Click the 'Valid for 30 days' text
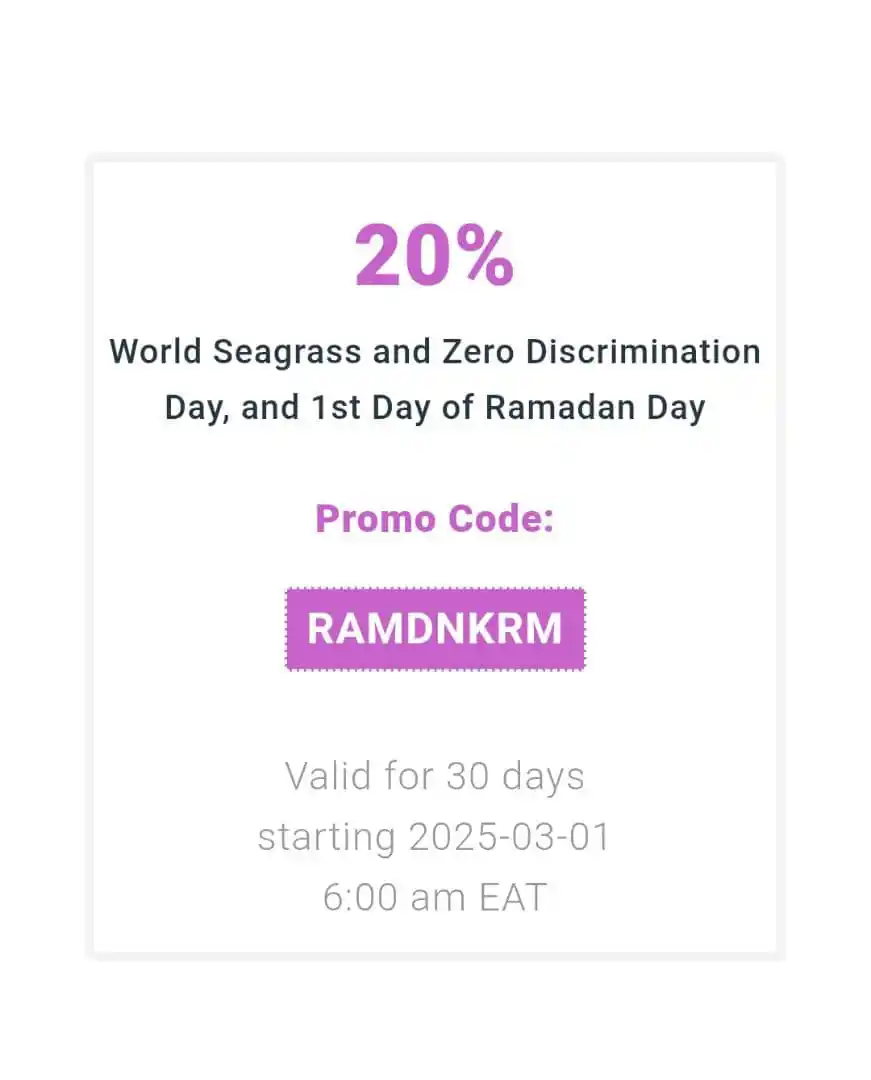 click(x=435, y=776)
